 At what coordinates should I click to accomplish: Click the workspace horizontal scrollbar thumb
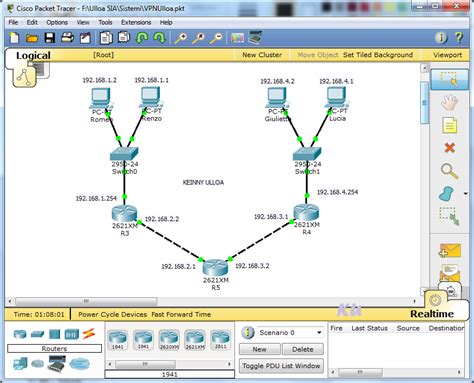coord(86,301)
